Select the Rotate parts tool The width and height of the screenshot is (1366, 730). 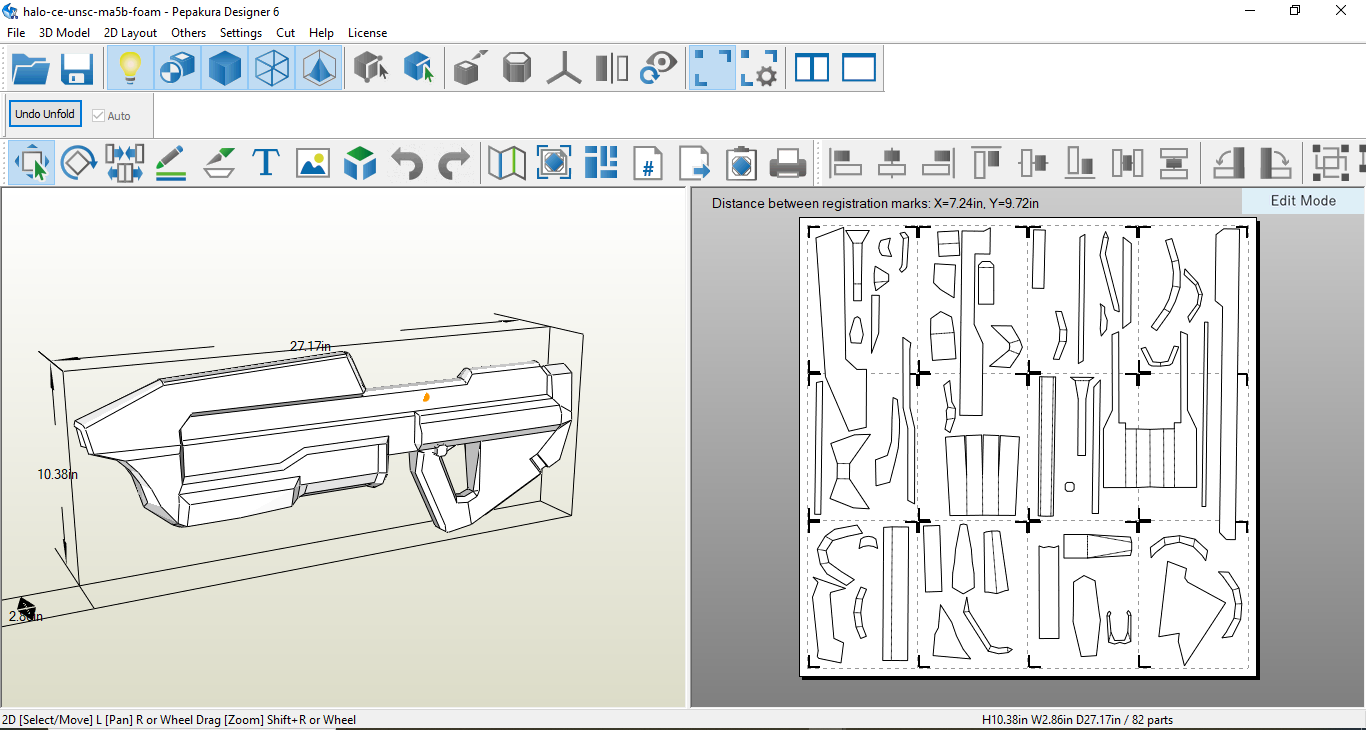tap(78, 162)
